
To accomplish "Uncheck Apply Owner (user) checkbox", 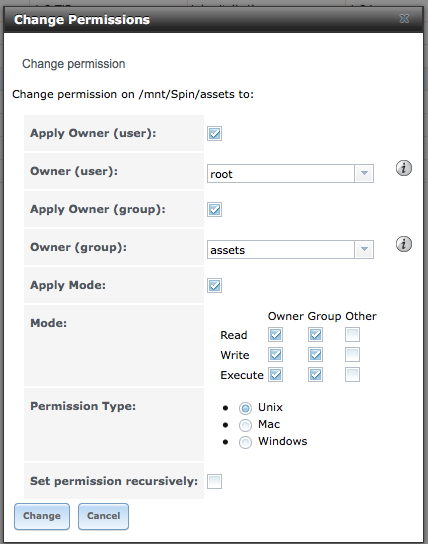I will [x=214, y=134].
